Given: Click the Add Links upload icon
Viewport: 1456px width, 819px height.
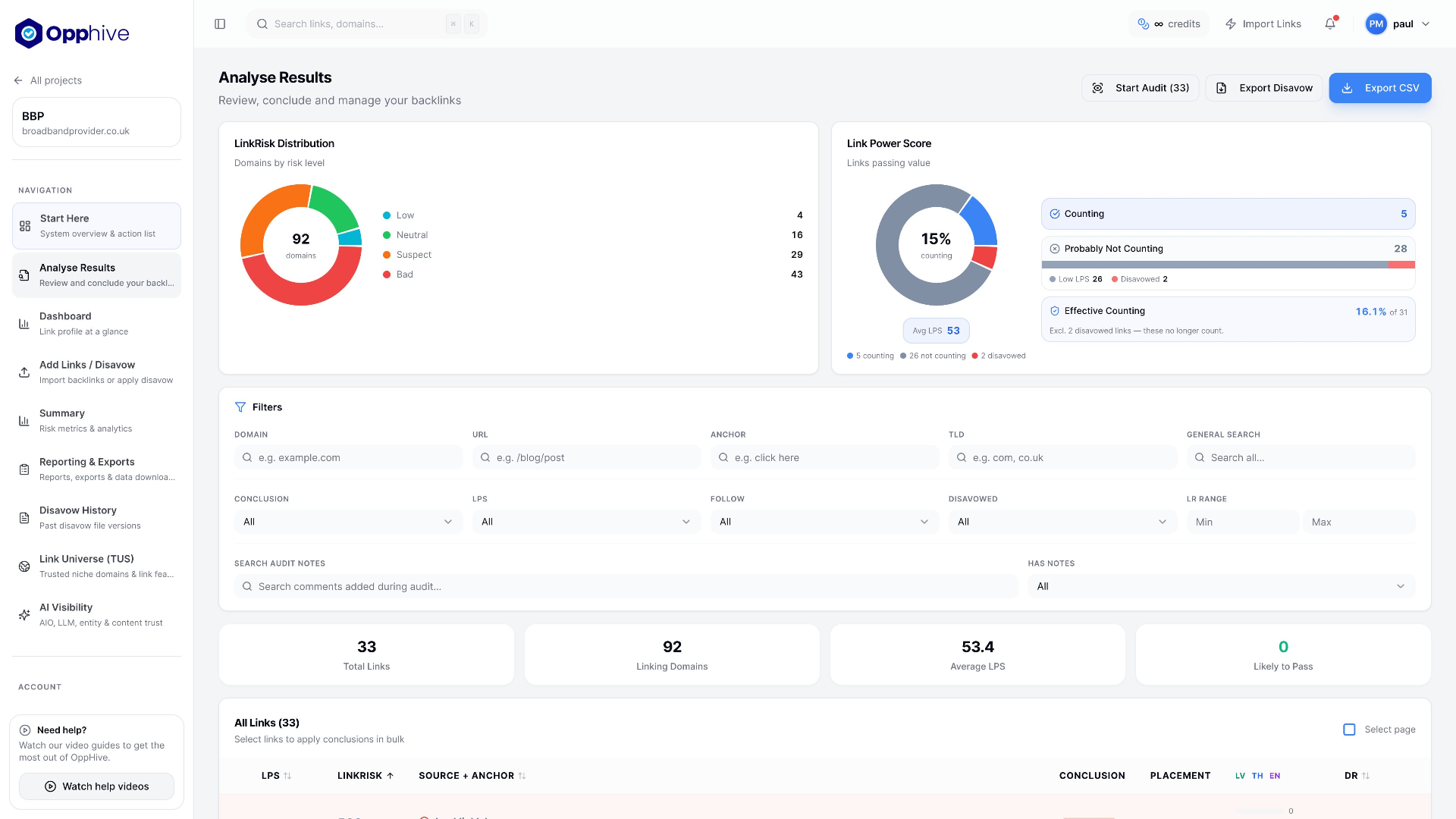Looking at the screenshot, I should pyautogui.click(x=24, y=372).
